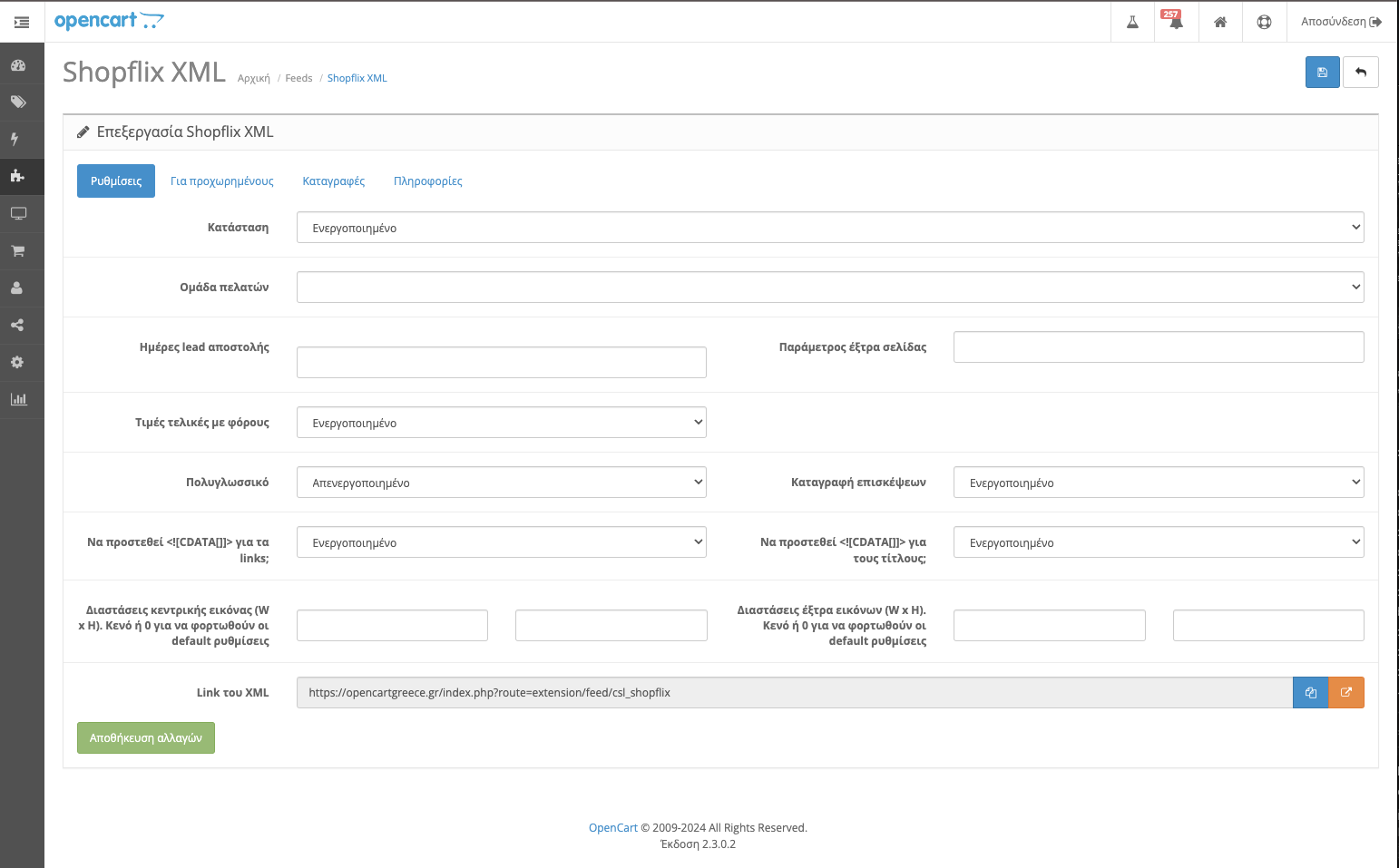This screenshot has width=1399, height=868.
Task: Open notifications bell with 257 badge
Action: [1176, 22]
